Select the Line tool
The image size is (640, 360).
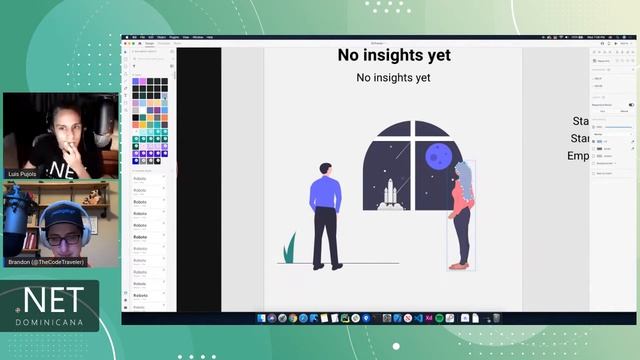pyautogui.click(x=125, y=81)
